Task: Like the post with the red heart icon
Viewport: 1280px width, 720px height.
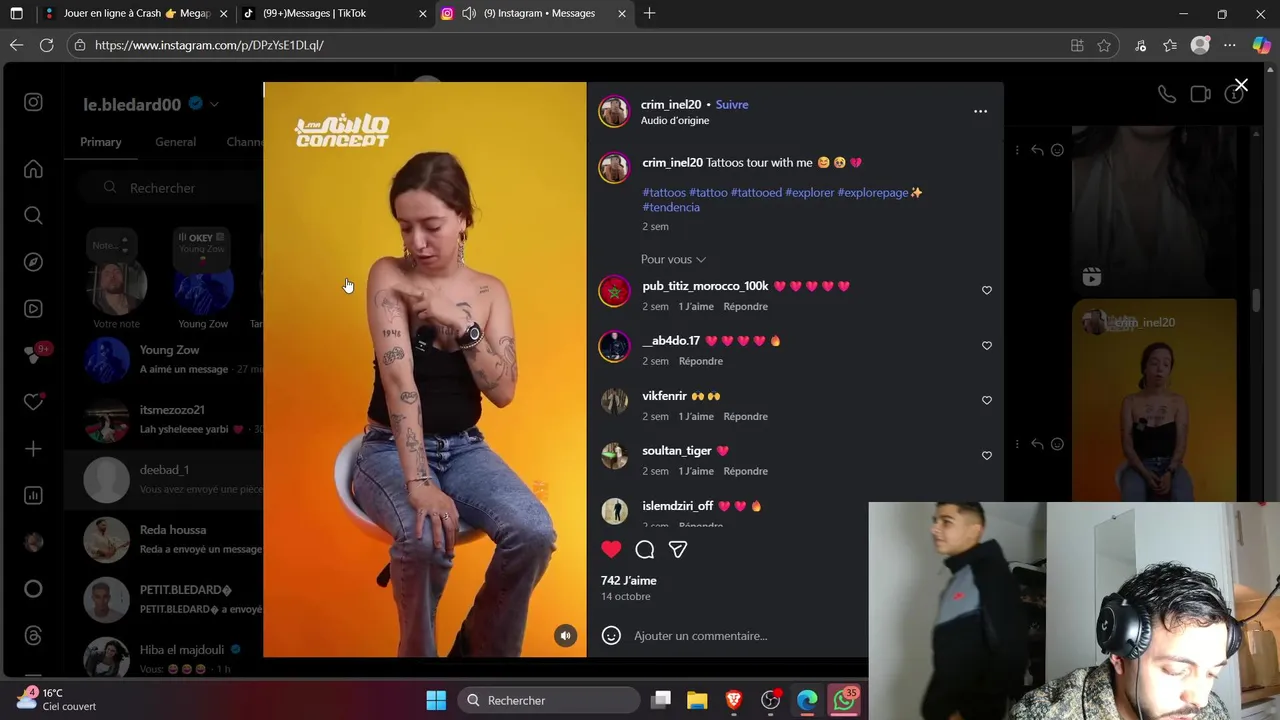Action: (611, 549)
